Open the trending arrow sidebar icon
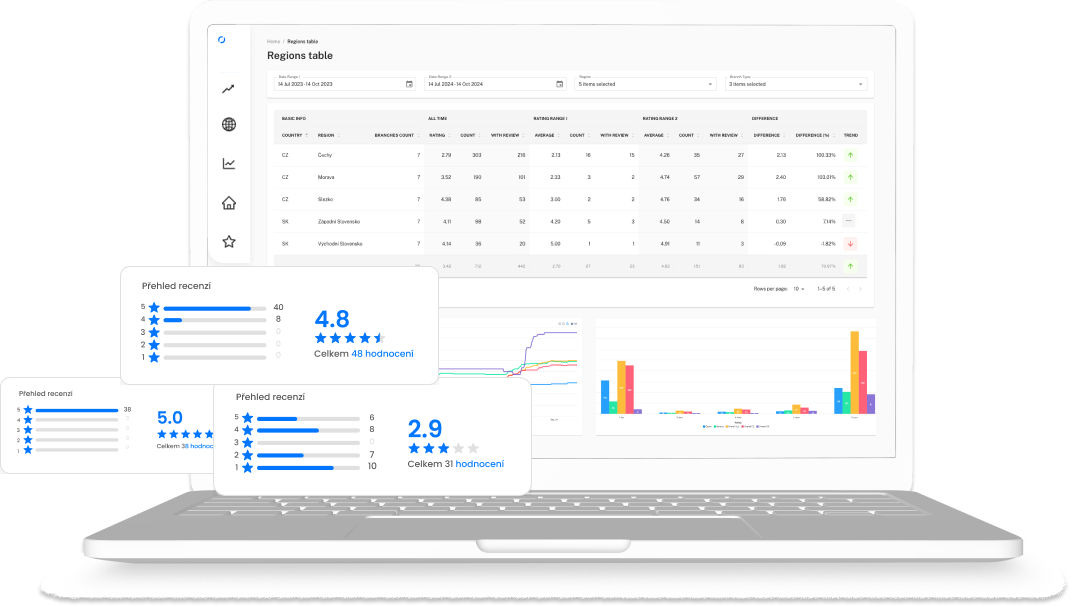The image size is (1072, 607). 229,89
